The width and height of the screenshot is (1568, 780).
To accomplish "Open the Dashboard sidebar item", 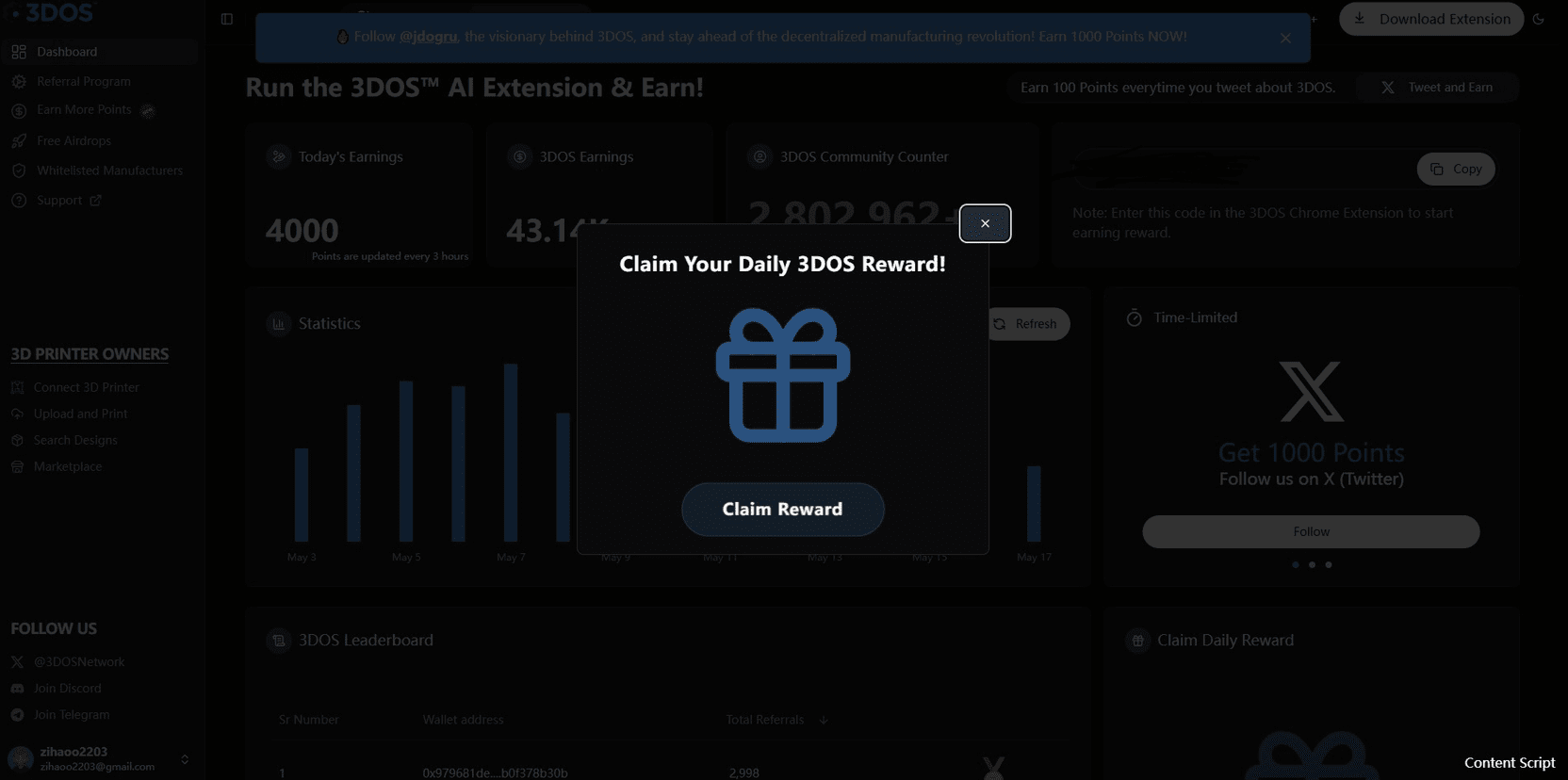I will [x=99, y=52].
